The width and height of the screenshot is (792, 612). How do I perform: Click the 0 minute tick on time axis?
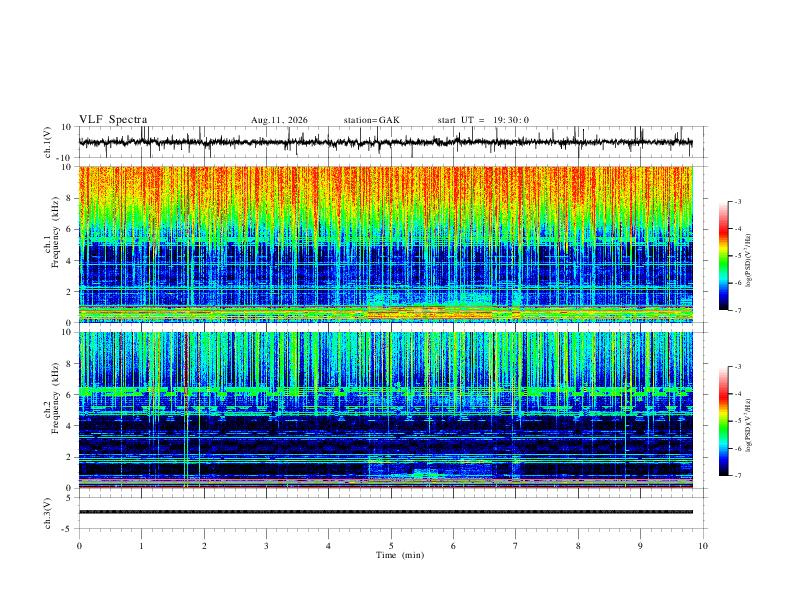click(79, 546)
